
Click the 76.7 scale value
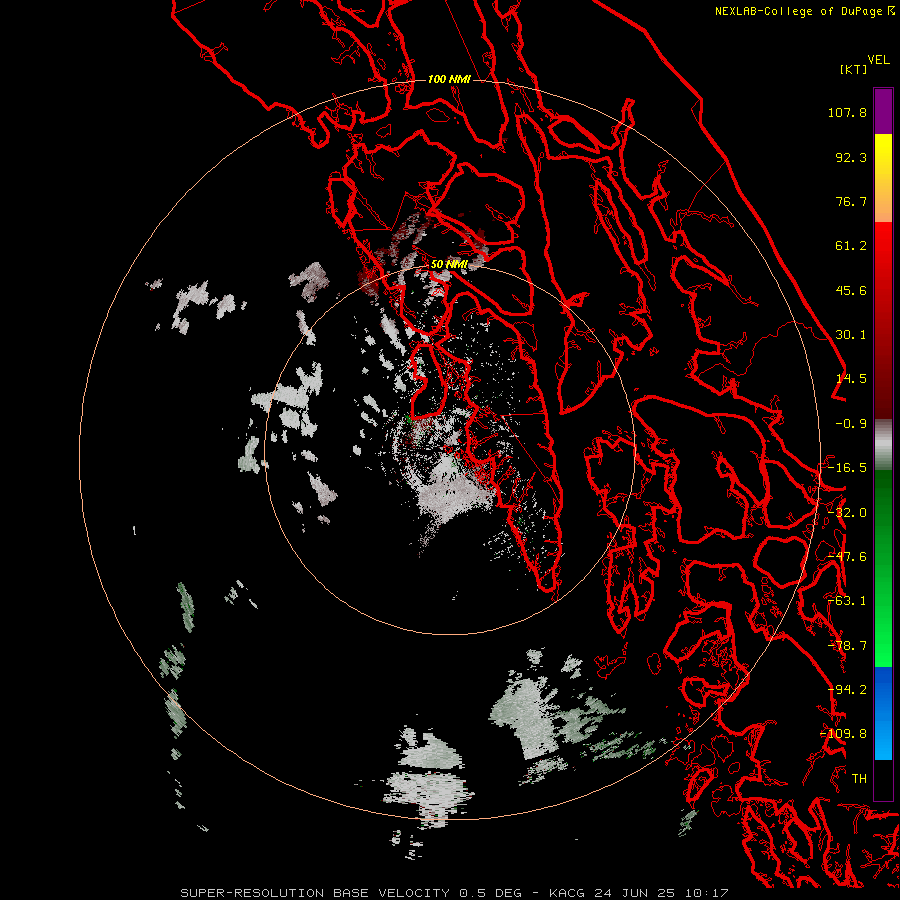click(851, 201)
